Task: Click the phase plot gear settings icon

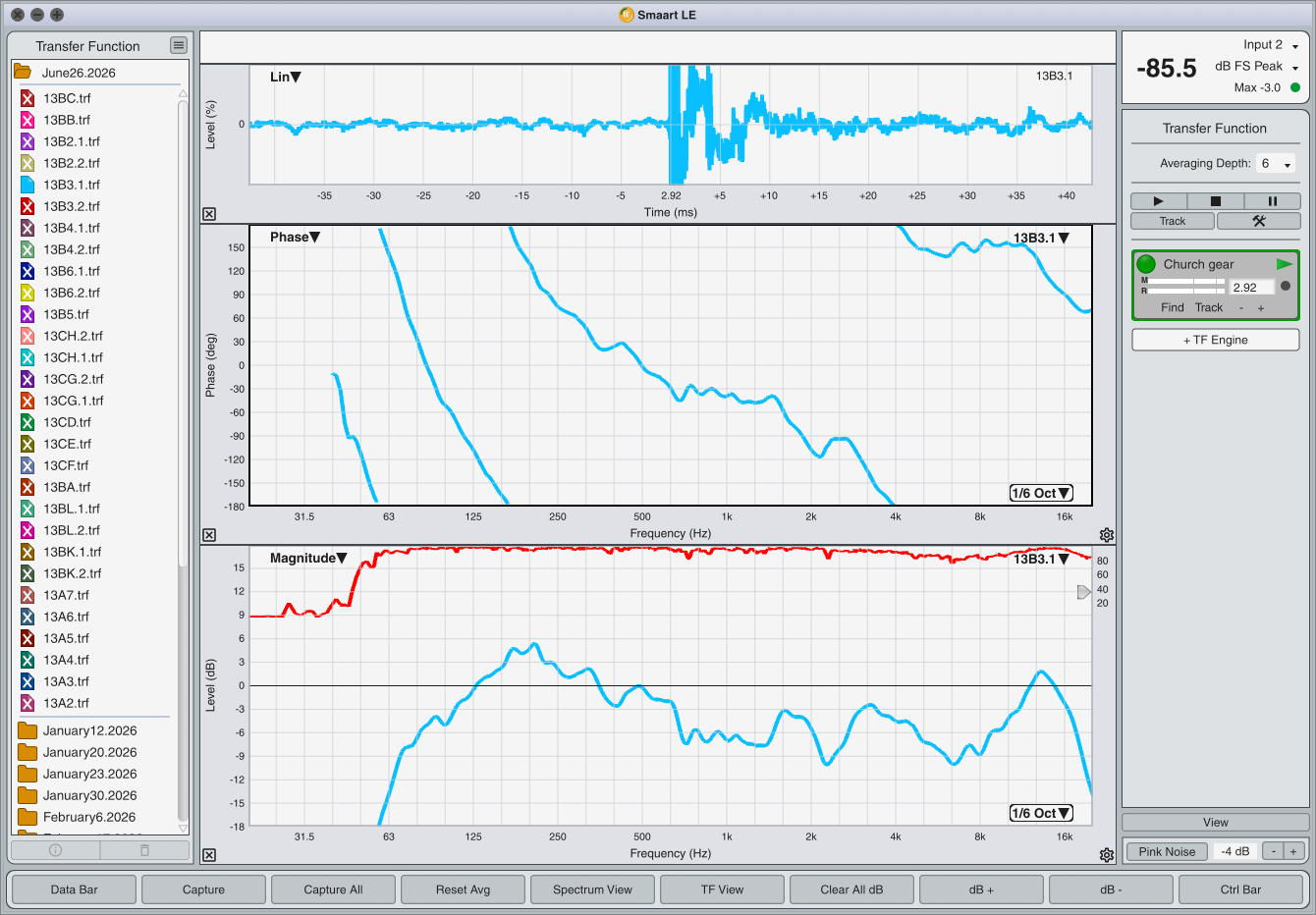Action: point(1107,535)
